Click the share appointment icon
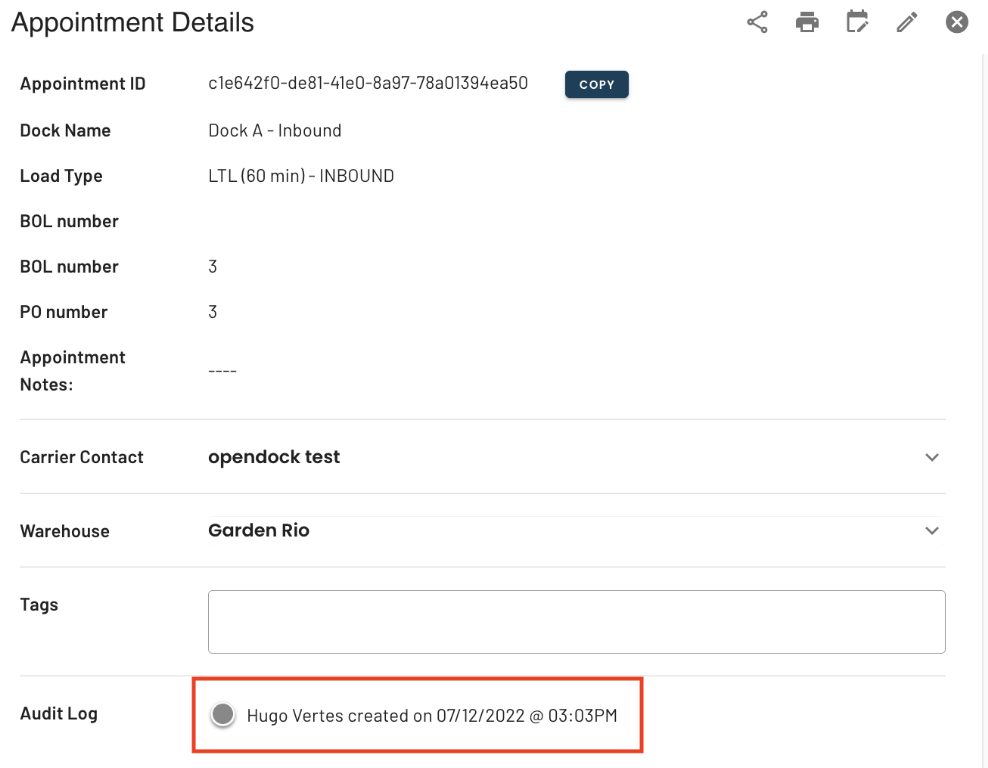988x768 pixels. tap(757, 22)
